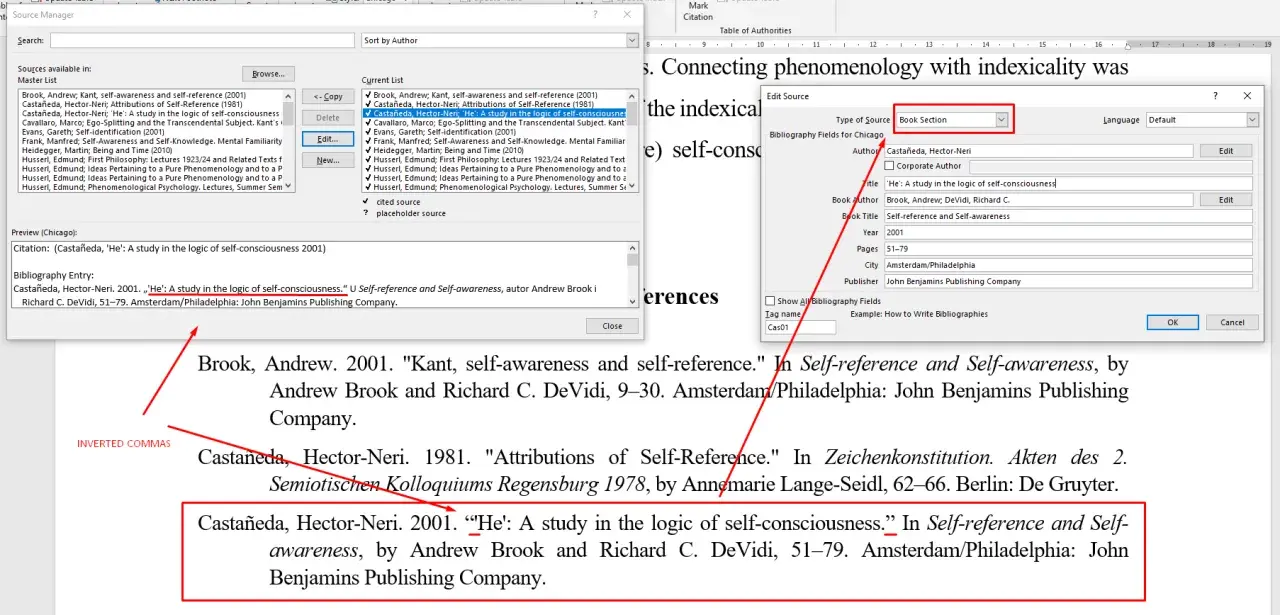Screen dimensions: 1280x615
Task: Click the Author field containing Castañeda, Hector-Neri
Action: tap(1038, 151)
